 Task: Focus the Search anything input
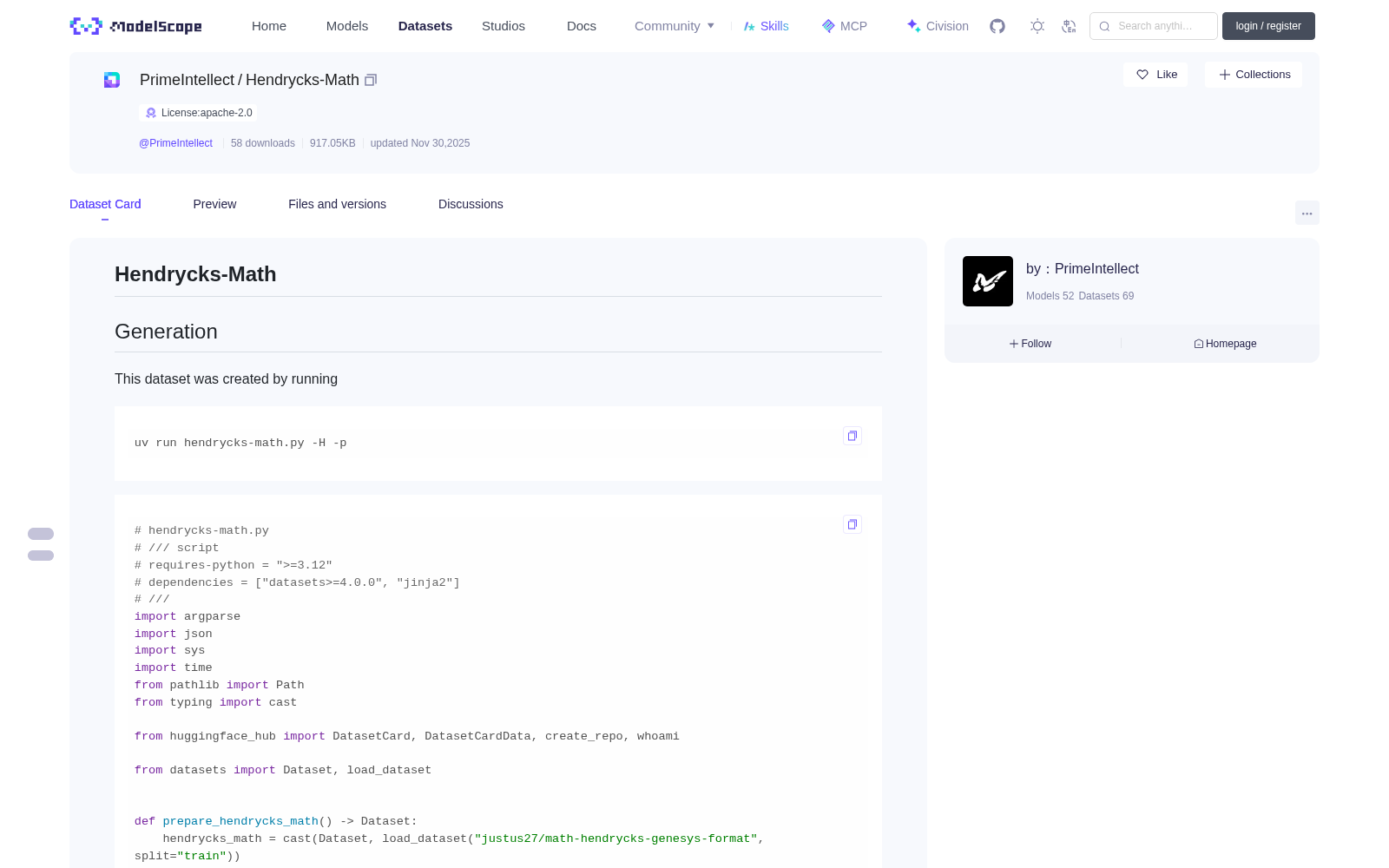[1154, 26]
